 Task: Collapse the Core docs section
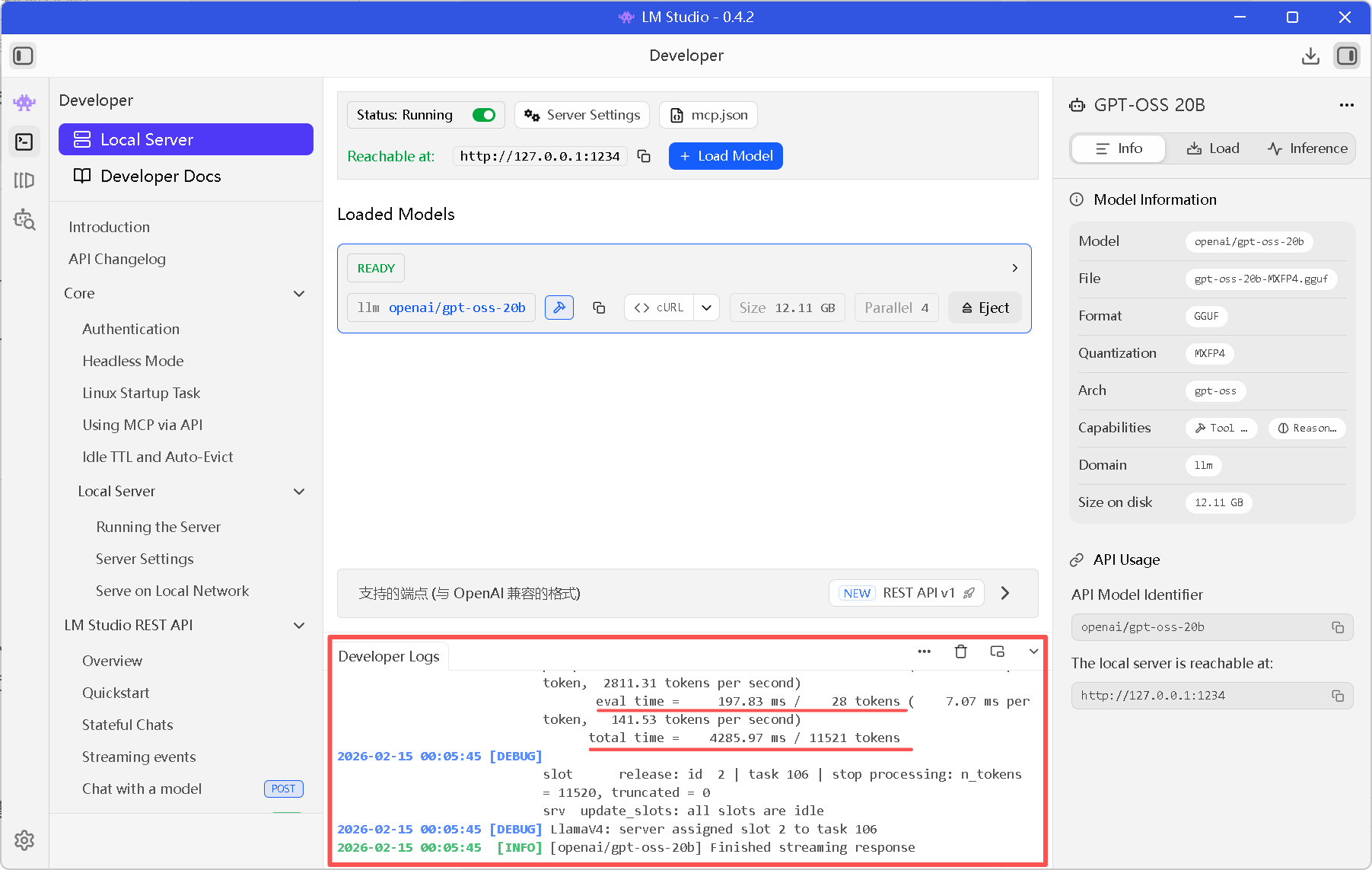click(299, 294)
